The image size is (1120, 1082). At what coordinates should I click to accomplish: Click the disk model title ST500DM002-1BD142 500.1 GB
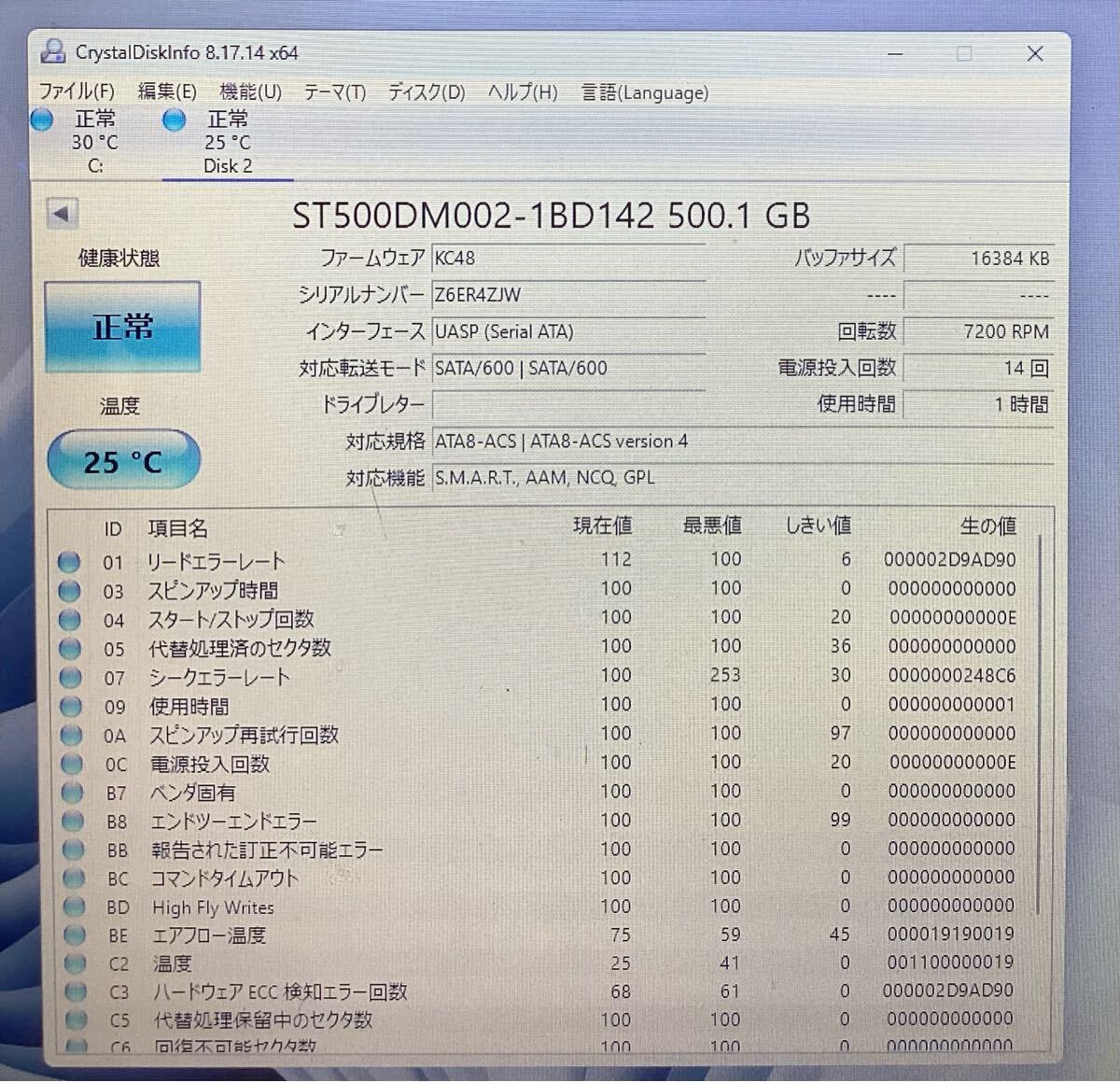(x=551, y=216)
